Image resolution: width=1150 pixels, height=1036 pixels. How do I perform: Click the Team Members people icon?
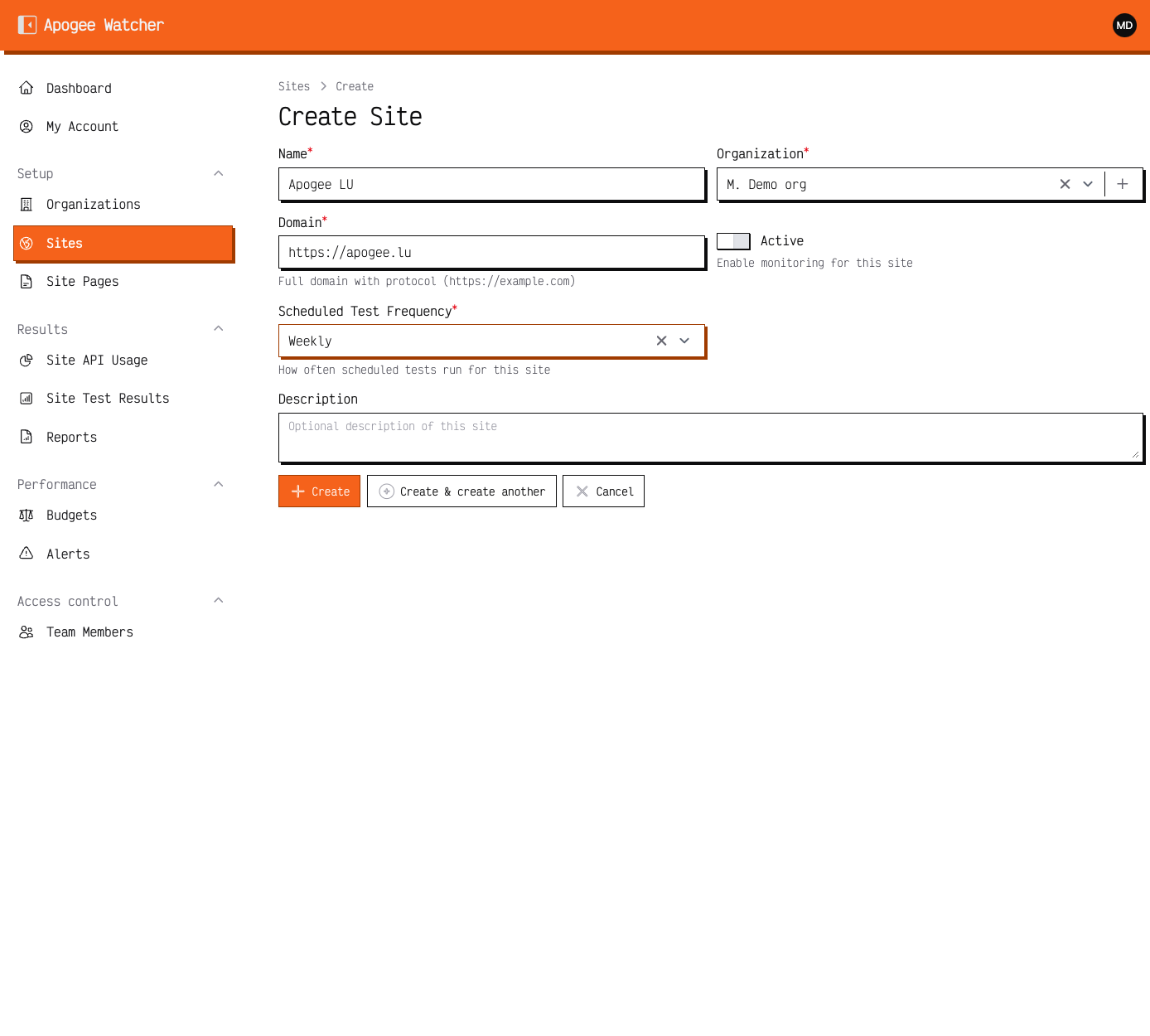pos(27,632)
